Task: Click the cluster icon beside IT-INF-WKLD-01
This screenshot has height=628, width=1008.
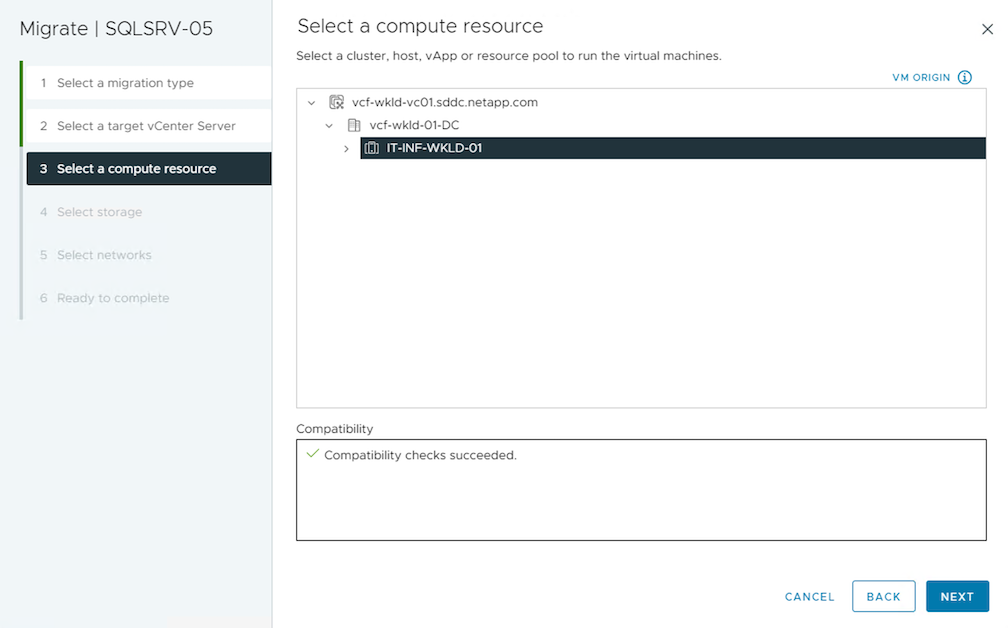Action: click(372, 148)
